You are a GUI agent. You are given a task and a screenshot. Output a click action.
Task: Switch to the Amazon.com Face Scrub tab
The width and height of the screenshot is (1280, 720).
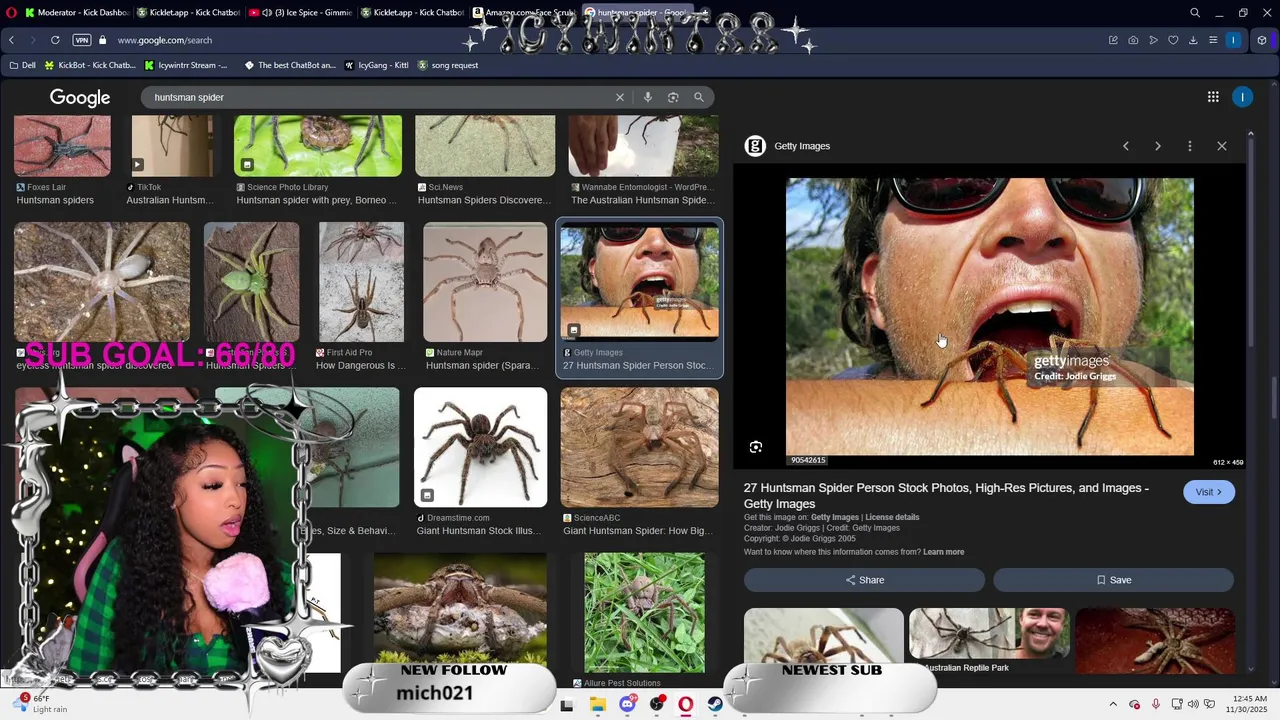pos(524,13)
